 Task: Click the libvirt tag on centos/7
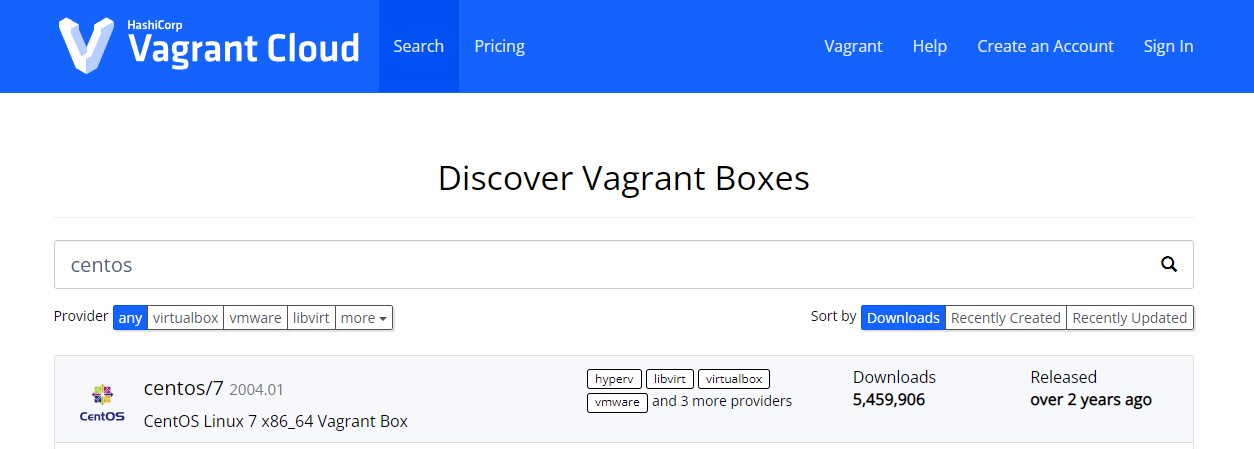(x=669, y=379)
